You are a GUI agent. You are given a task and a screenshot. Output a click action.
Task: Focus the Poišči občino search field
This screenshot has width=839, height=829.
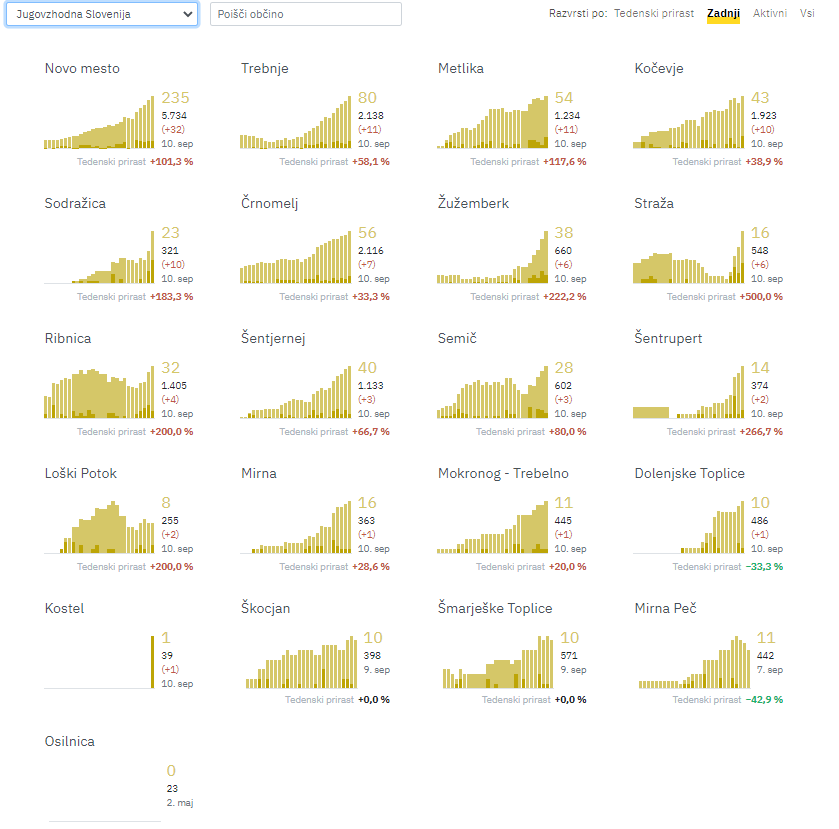click(x=306, y=14)
